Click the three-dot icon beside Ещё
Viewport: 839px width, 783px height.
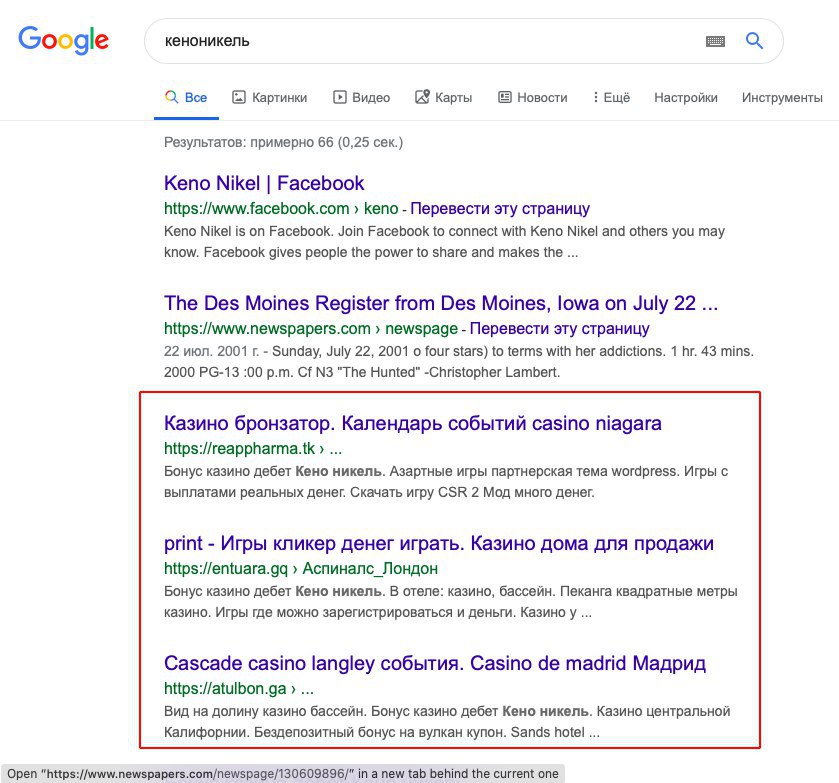[x=596, y=97]
